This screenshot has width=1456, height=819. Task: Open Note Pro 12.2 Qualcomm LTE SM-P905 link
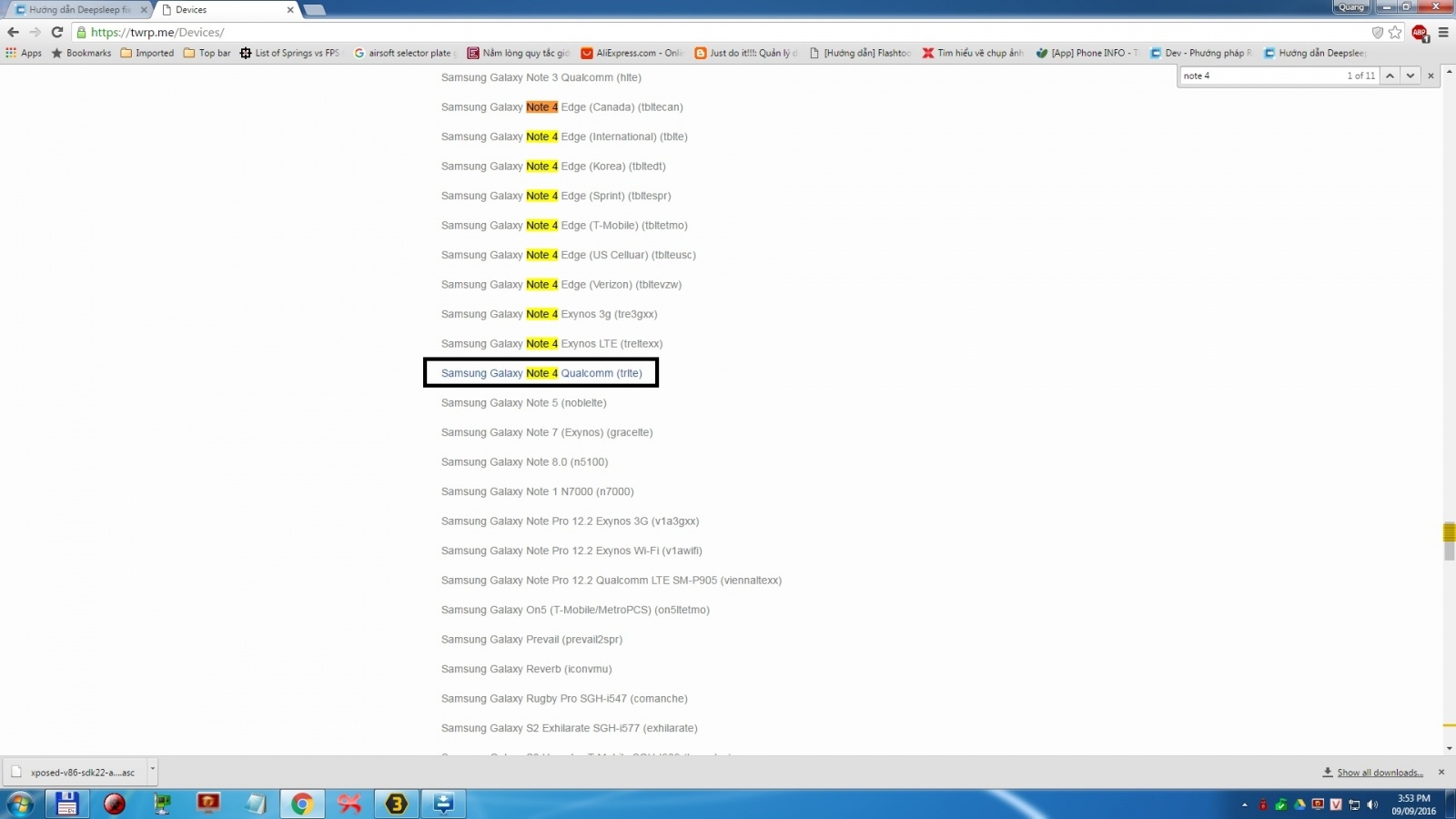pos(612,581)
